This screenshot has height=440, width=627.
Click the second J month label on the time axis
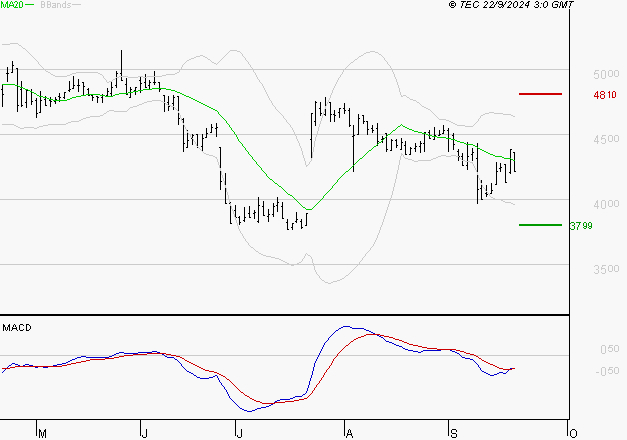click(x=240, y=434)
